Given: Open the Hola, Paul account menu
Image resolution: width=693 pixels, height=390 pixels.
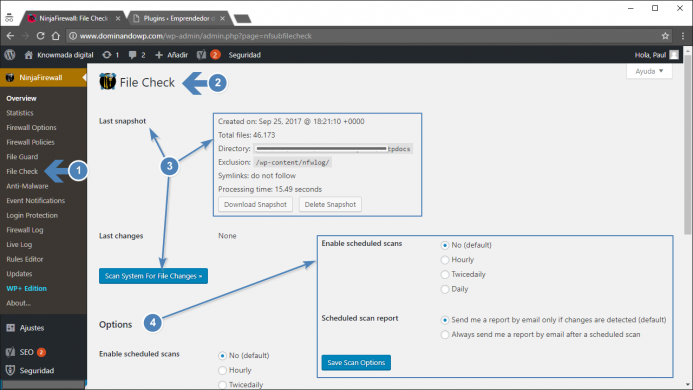Looking at the screenshot, I should click(650, 55).
